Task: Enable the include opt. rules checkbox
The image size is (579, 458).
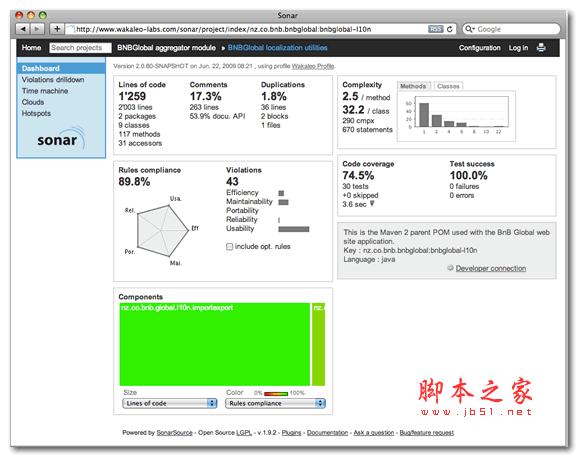Action: click(229, 246)
